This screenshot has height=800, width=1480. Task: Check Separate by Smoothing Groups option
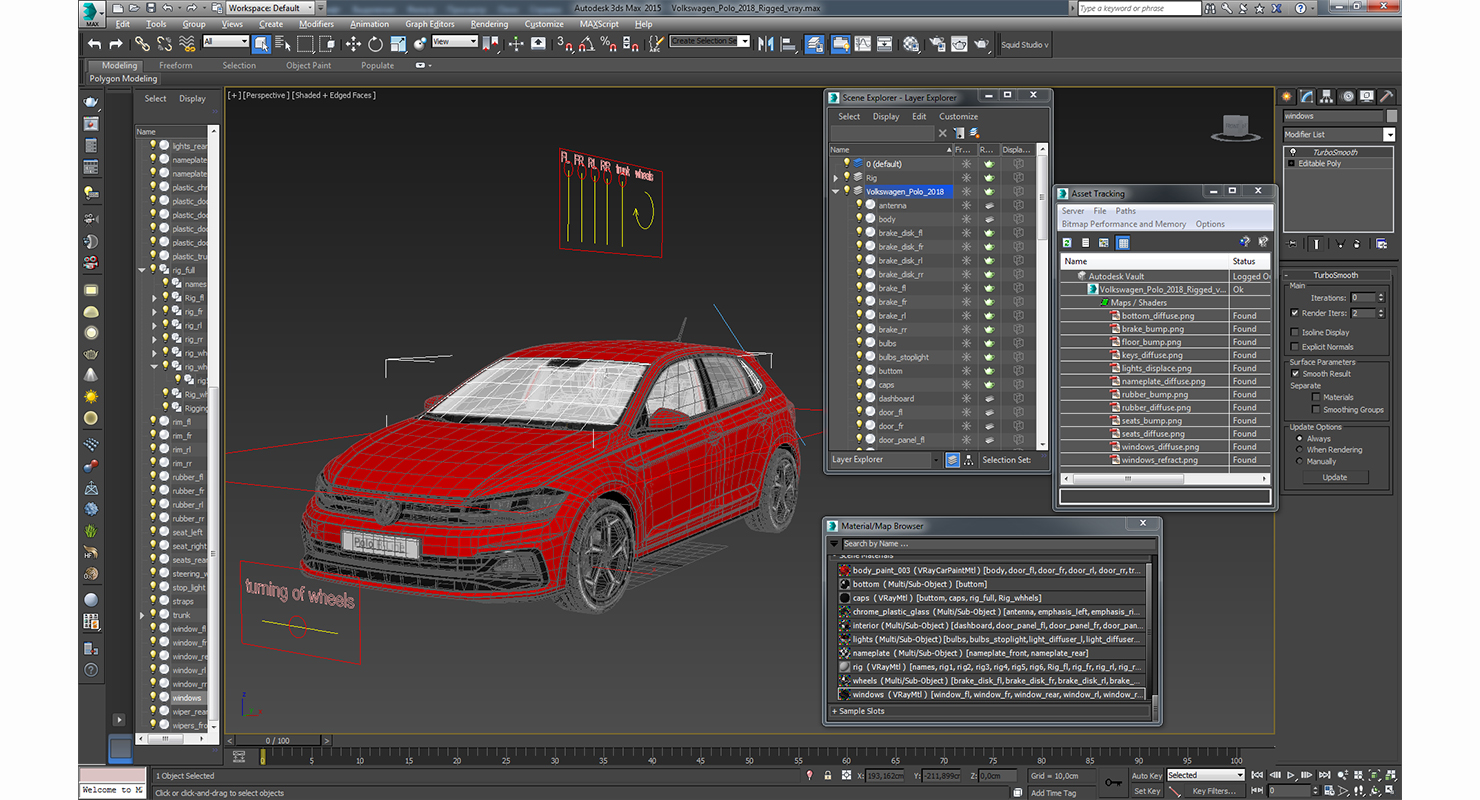[x=1316, y=409]
